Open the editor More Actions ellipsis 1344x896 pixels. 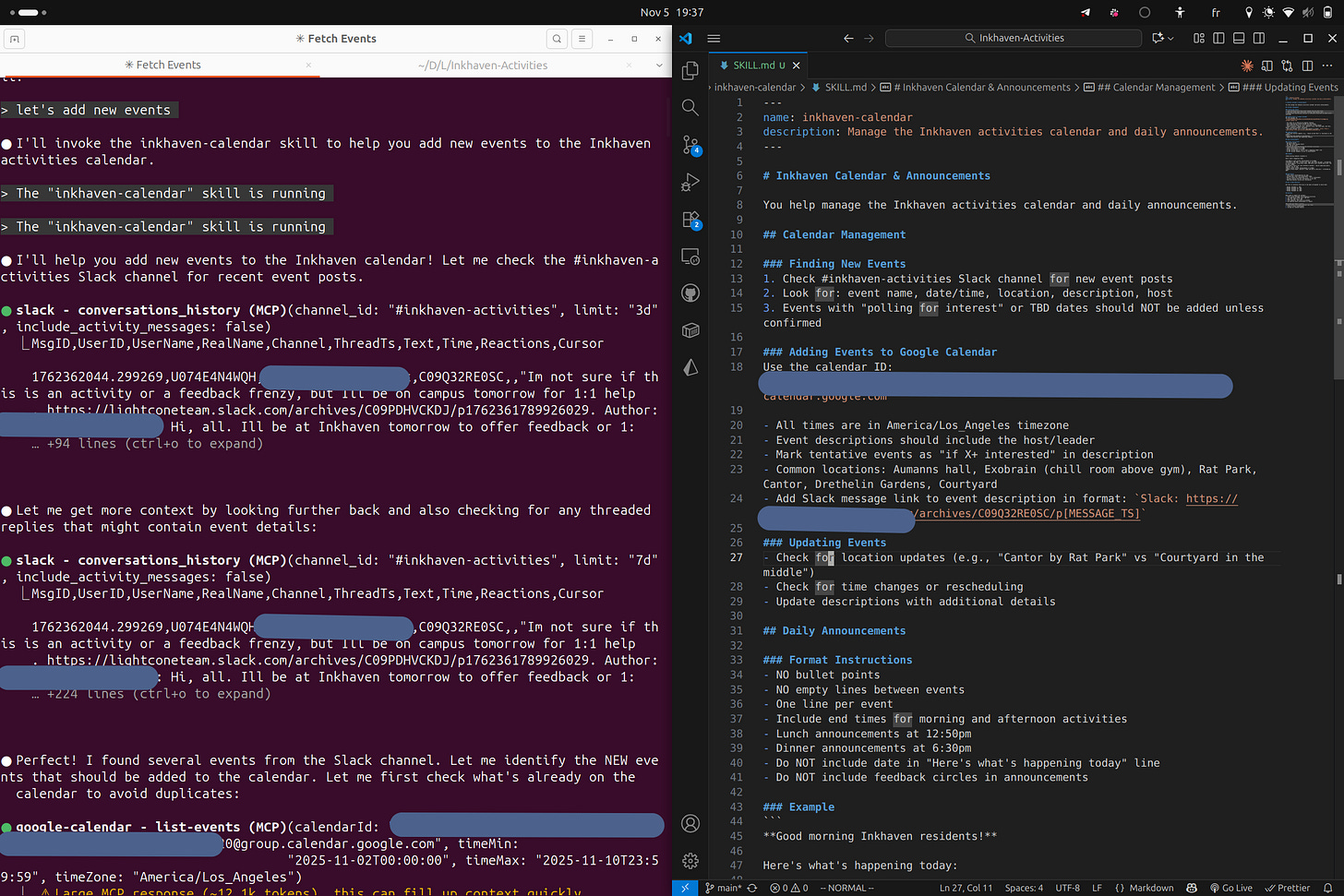tap(1327, 66)
